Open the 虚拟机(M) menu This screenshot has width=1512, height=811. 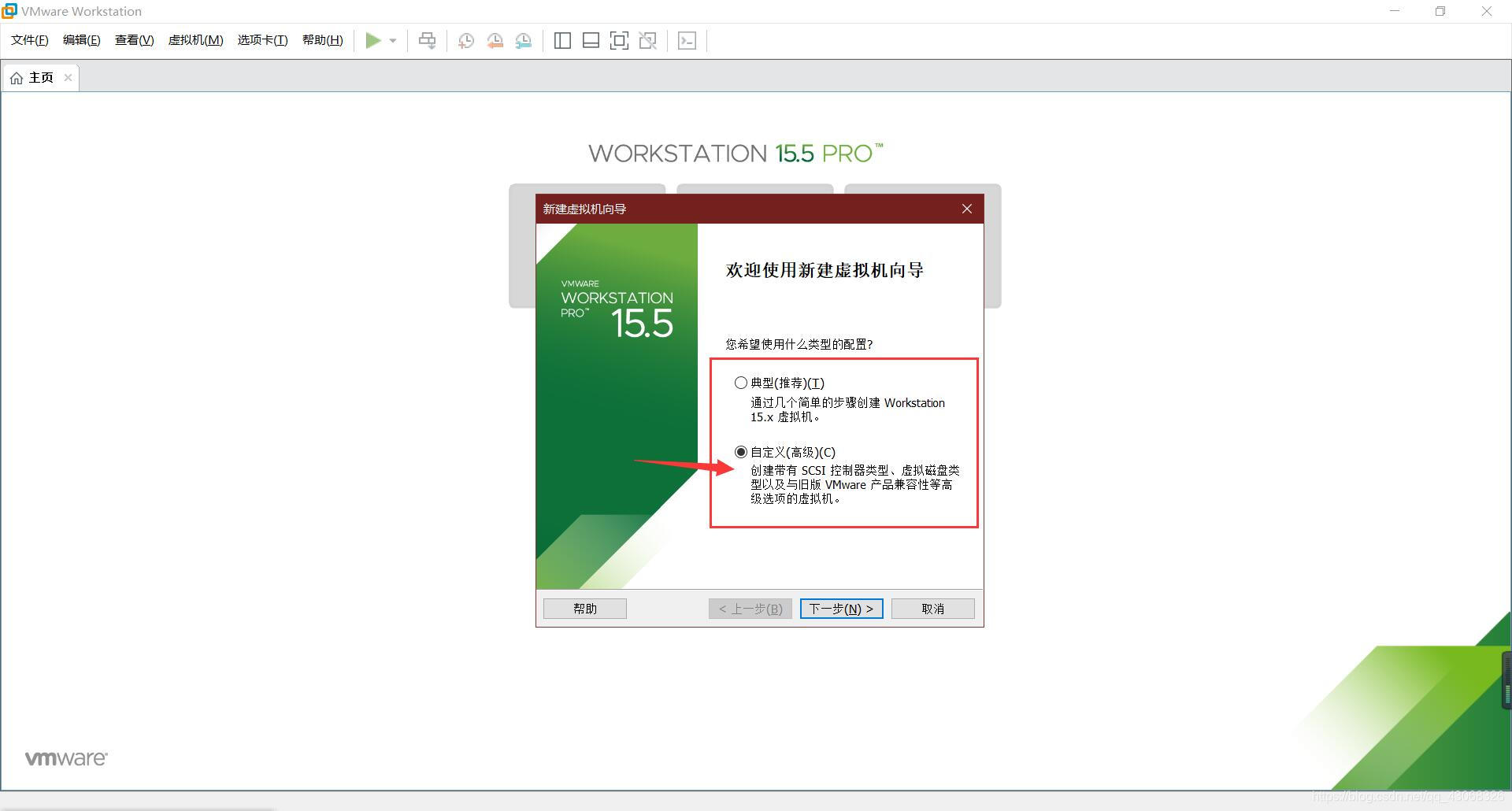click(196, 40)
